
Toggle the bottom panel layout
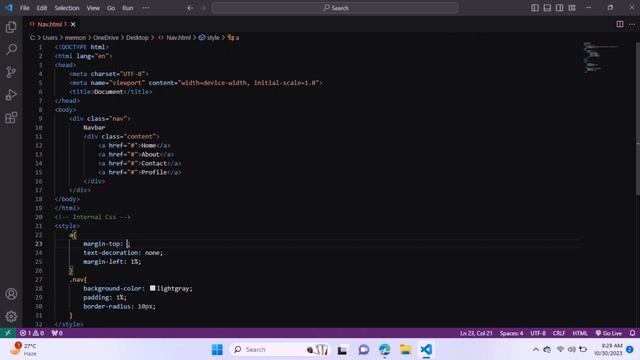[547, 8]
